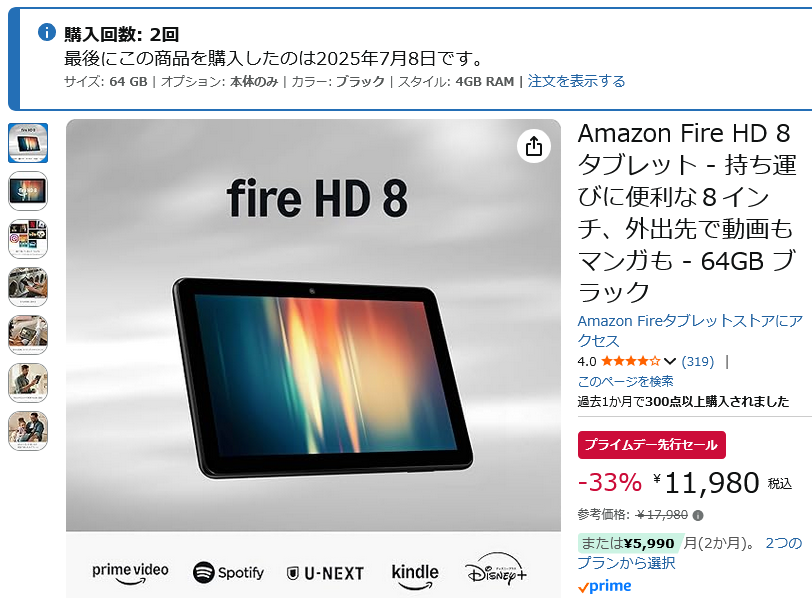812x598 pixels.
Task: Open the Amazon Fireタブレットストア link
Action: 690,331
